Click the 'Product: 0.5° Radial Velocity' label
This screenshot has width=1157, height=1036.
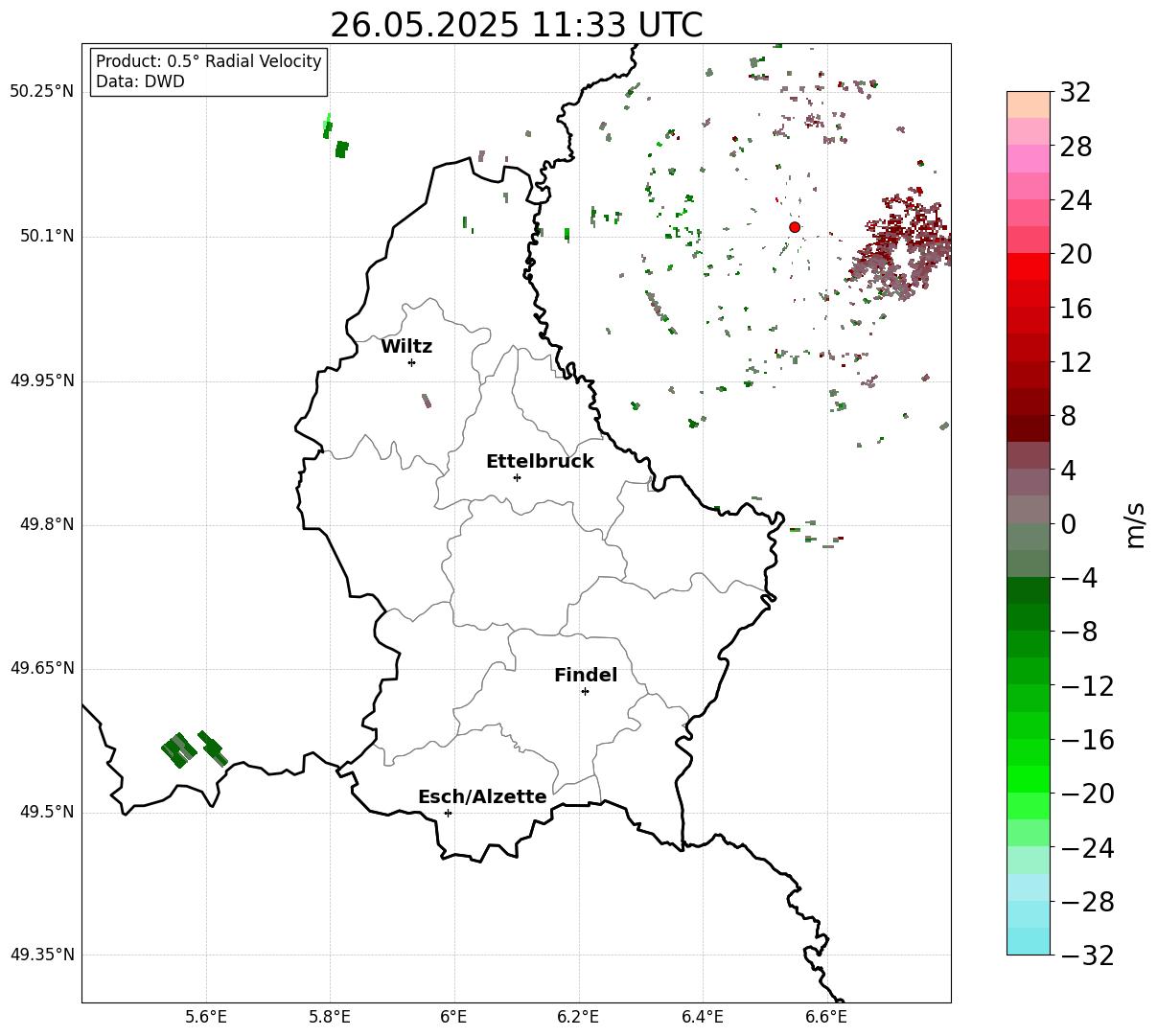tap(209, 61)
